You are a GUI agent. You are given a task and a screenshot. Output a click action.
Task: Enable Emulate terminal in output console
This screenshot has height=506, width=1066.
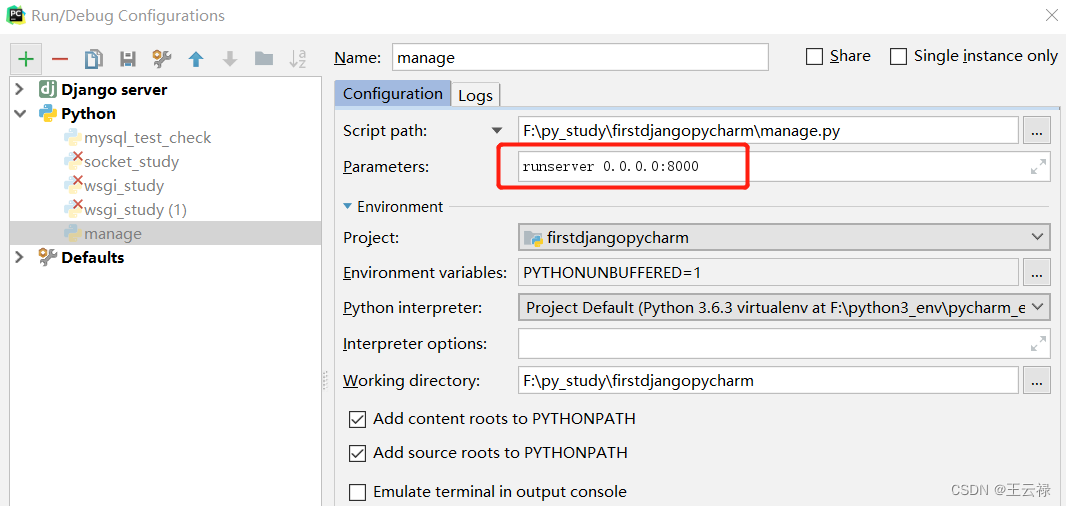357,492
